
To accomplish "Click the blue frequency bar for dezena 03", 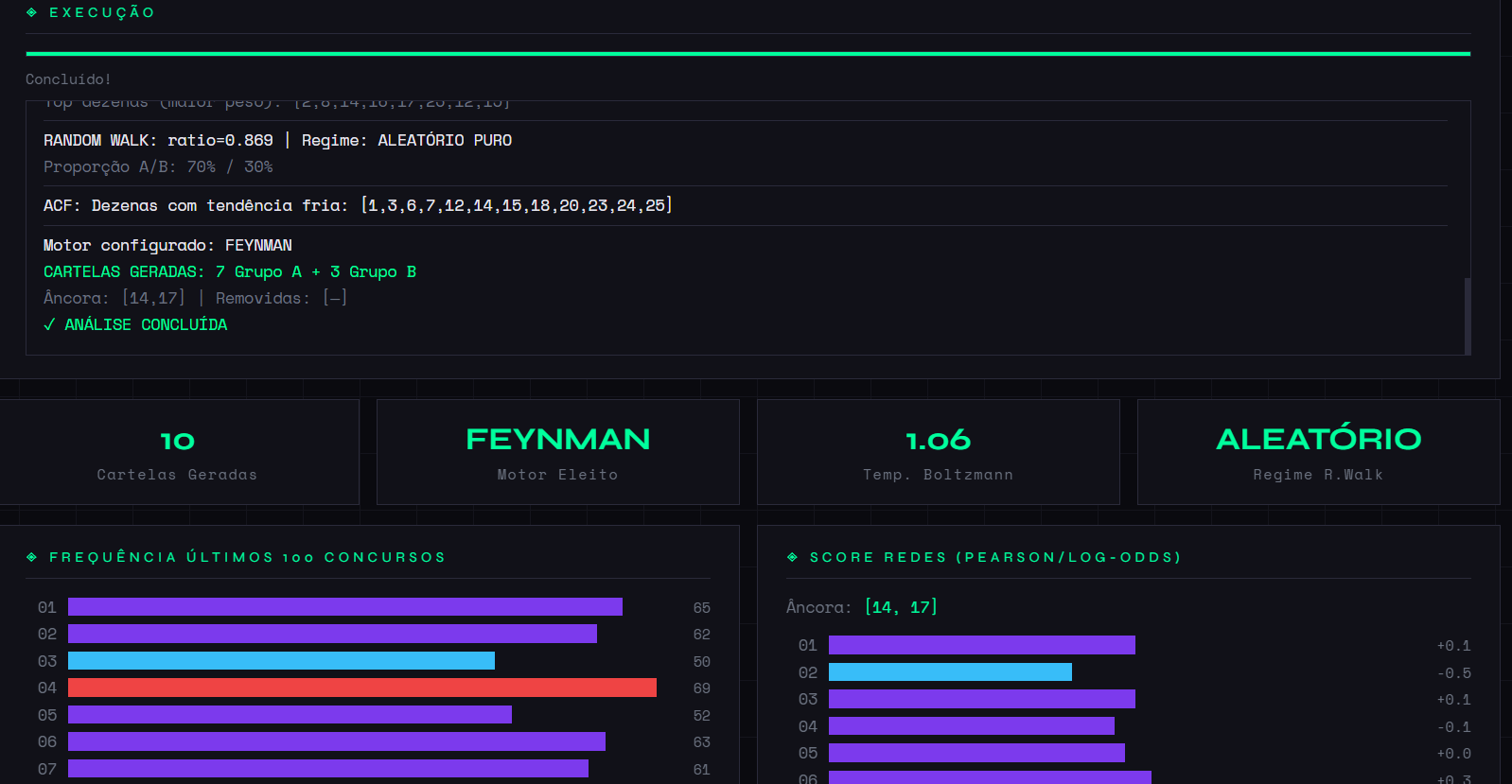I will coord(281,661).
